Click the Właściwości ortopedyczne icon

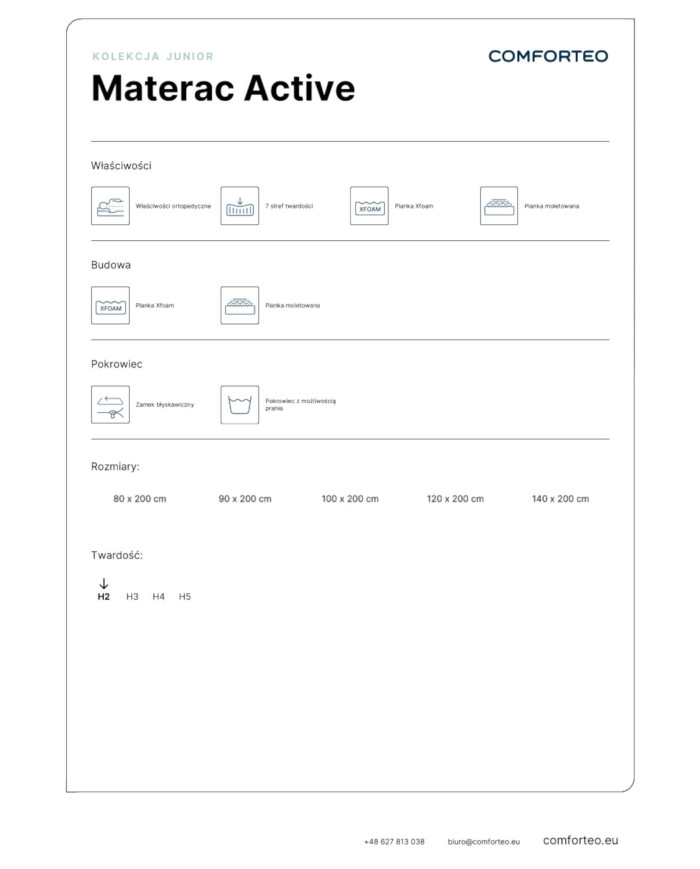pos(110,206)
